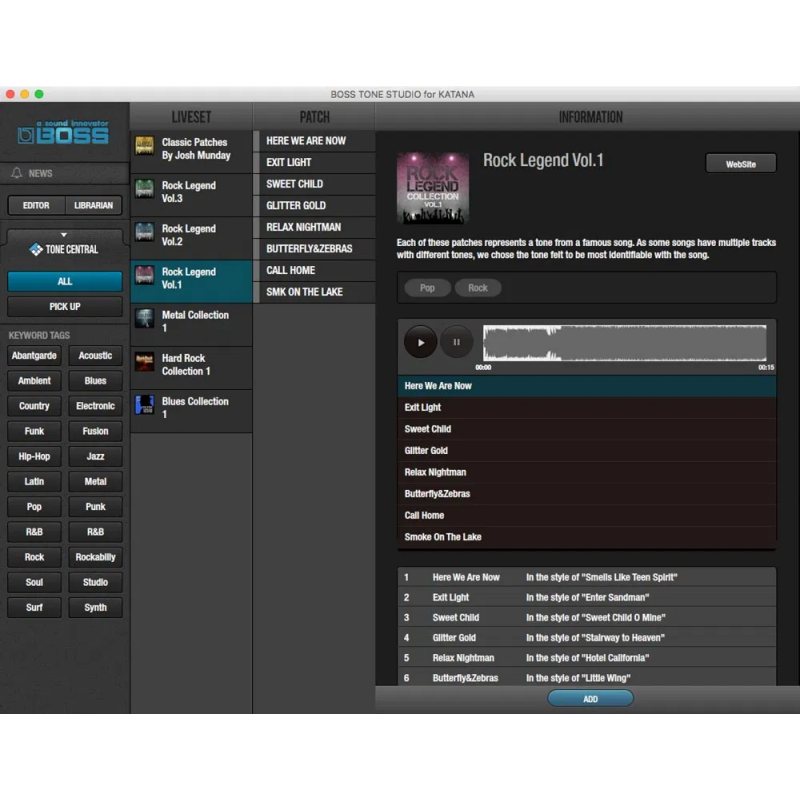Click the "Enter Sandman" table row
This screenshot has width=800, height=800.
tap(587, 597)
